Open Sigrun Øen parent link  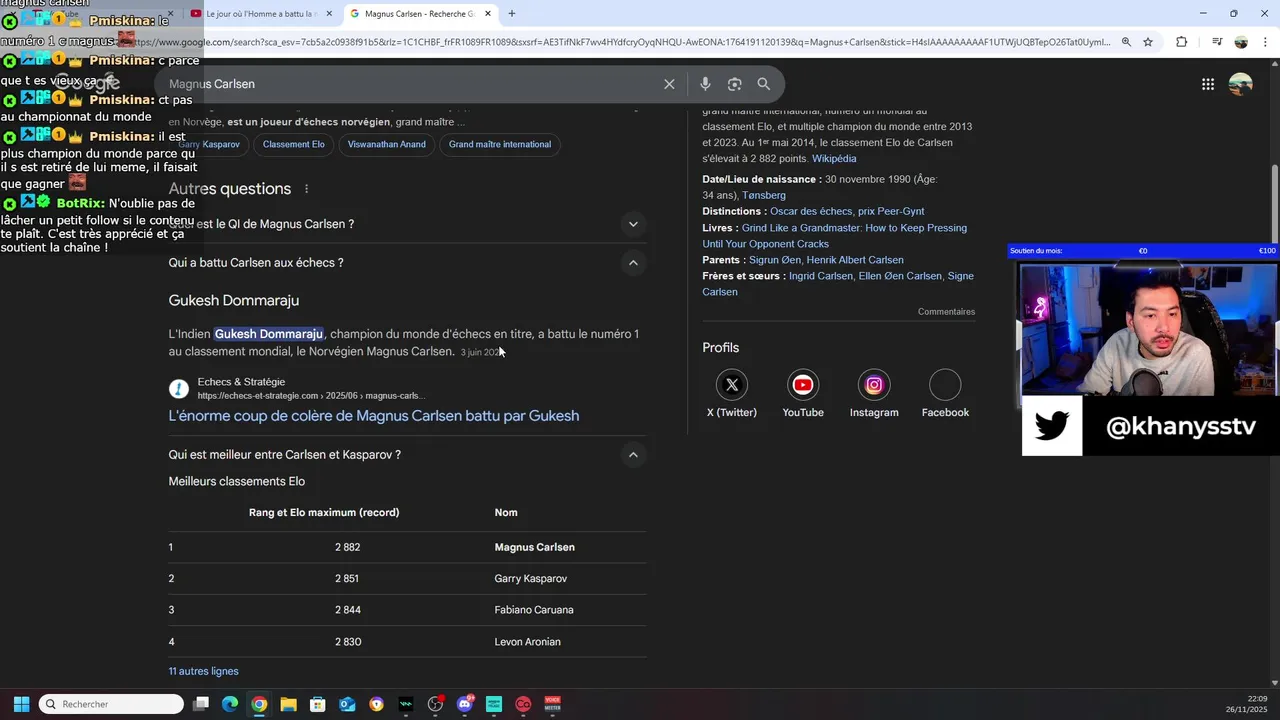(775, 260)
